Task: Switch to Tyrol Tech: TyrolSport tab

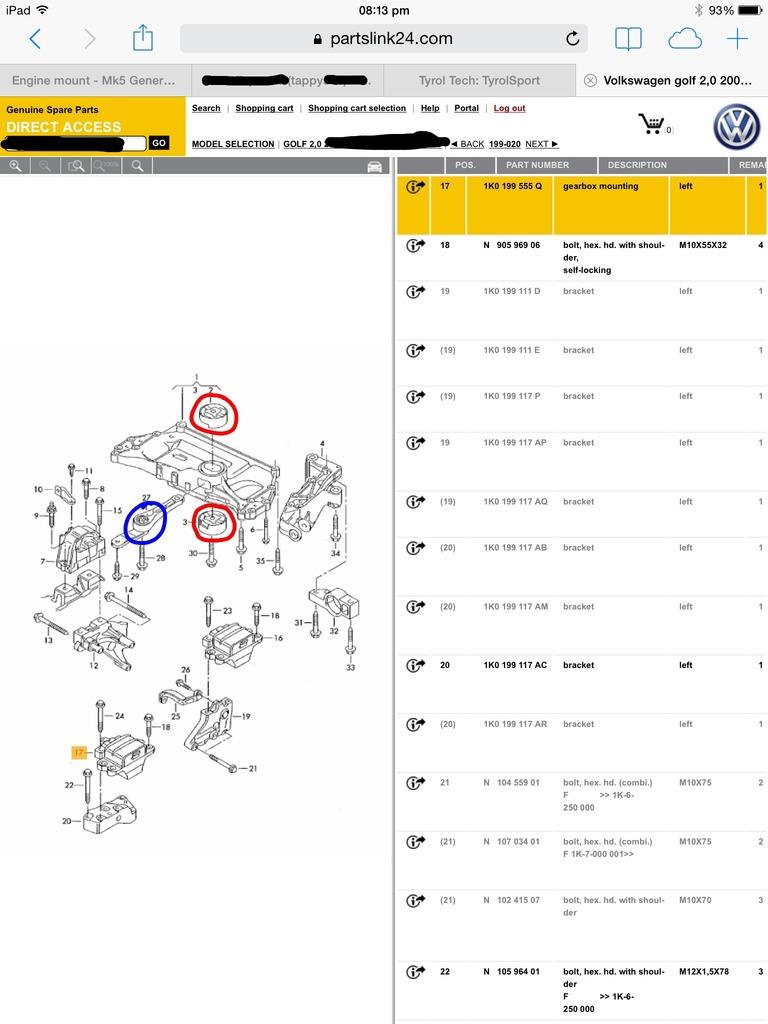Action: pos(479,80)
